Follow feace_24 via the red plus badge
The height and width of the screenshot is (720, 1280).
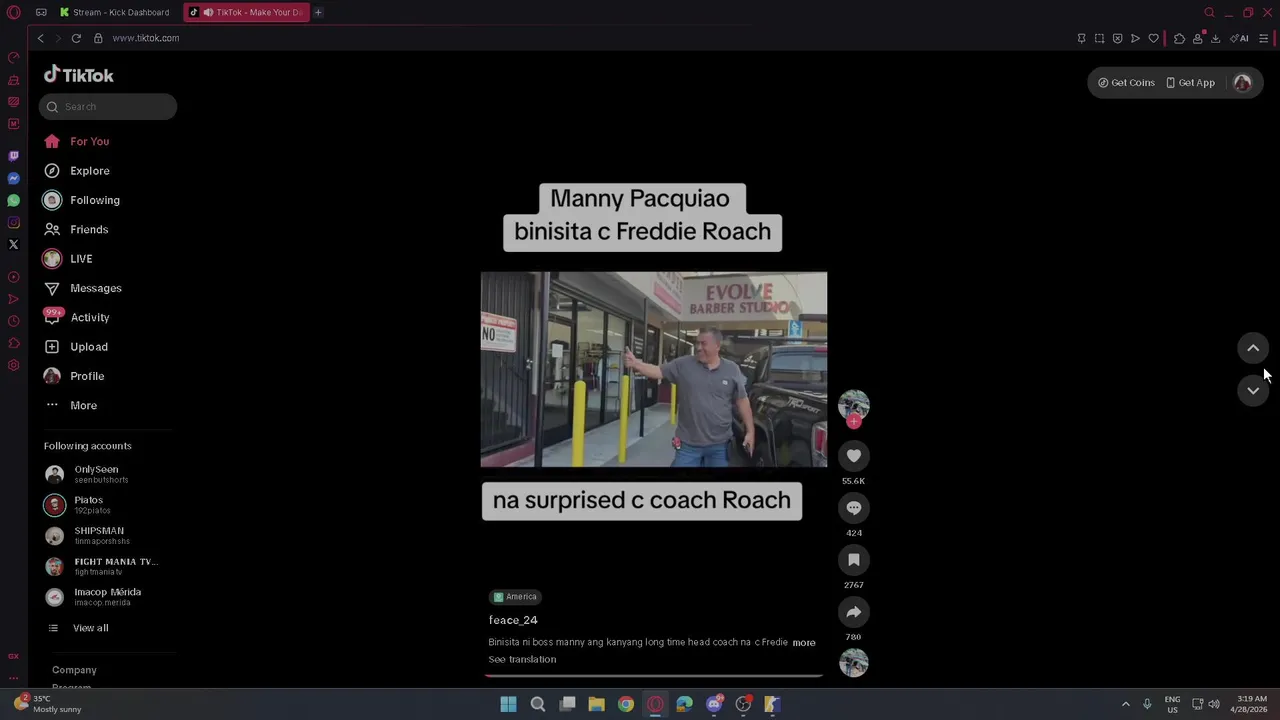pos(854,422)
